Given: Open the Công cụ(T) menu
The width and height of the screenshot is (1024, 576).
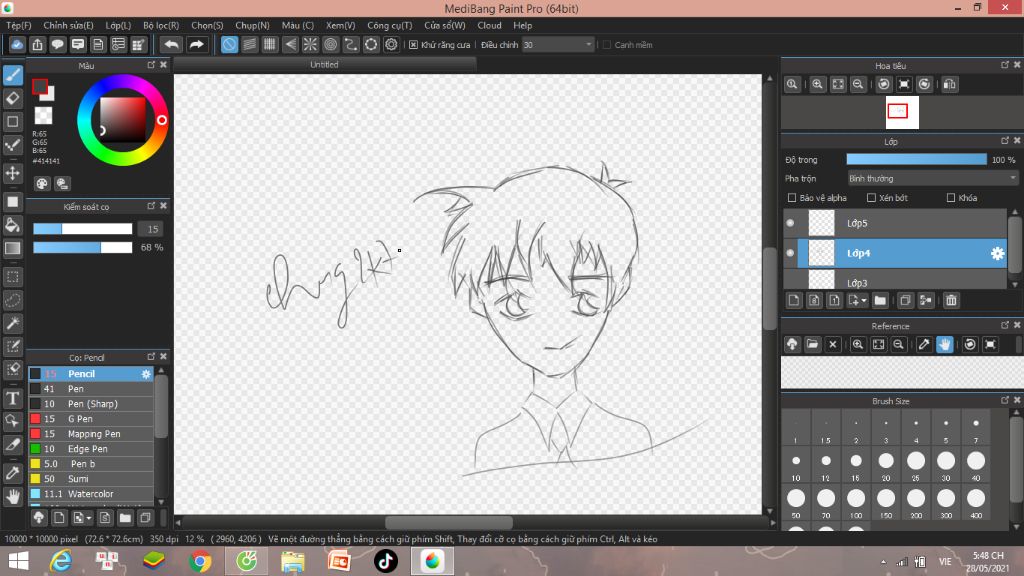Looking at the screenshot, I should pos(389,25).
